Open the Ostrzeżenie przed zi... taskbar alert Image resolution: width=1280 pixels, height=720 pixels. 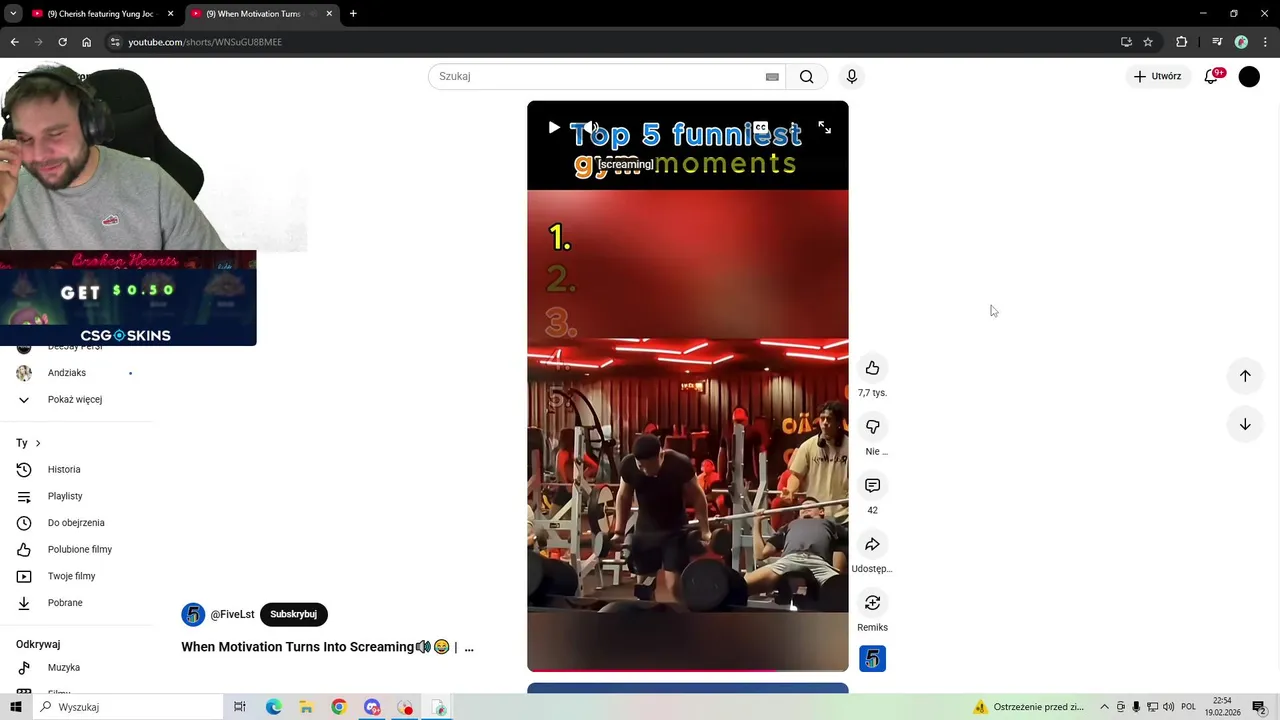tap(1030, 707)
